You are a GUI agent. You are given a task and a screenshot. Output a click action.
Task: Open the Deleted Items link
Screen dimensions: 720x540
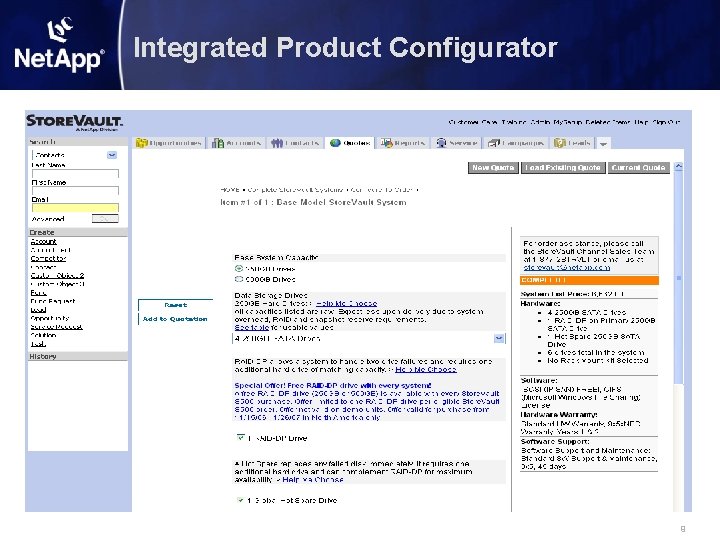point(608,122)
